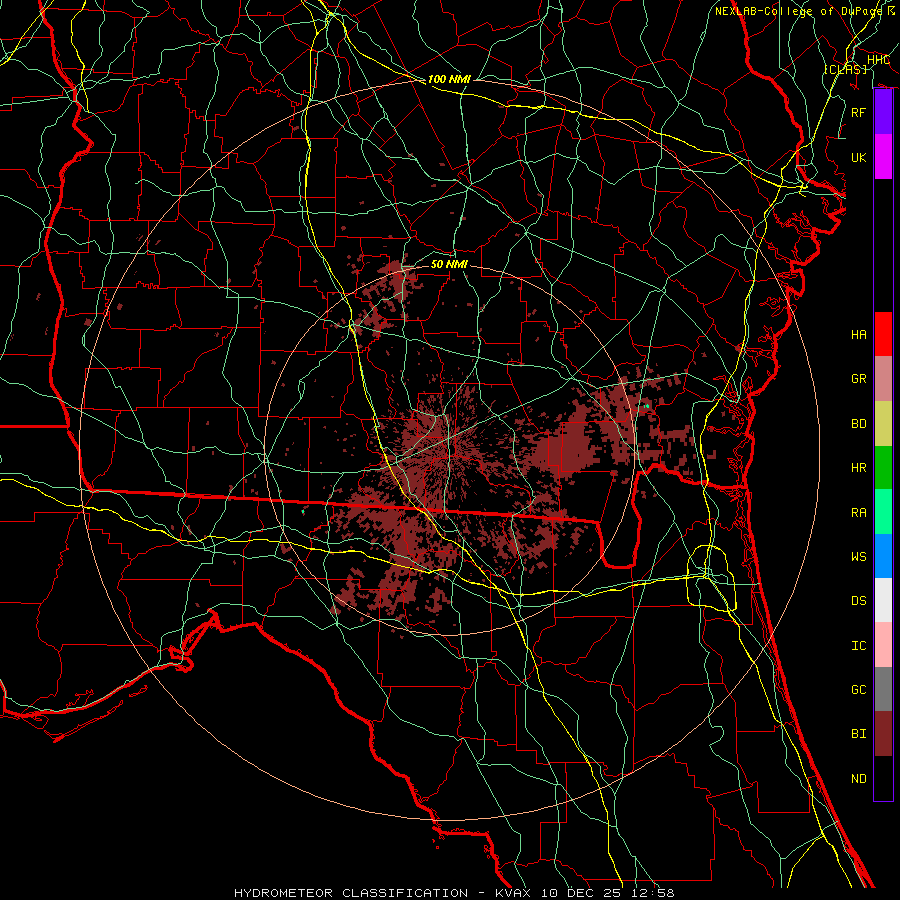
Task: Click the BD yellow legend swatch
Action: (x=883, y=423)
